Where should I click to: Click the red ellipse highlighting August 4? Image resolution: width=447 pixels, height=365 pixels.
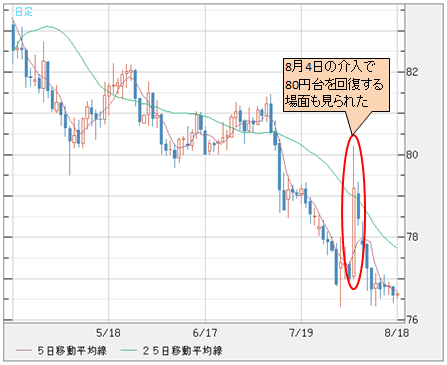pos(353,212)
